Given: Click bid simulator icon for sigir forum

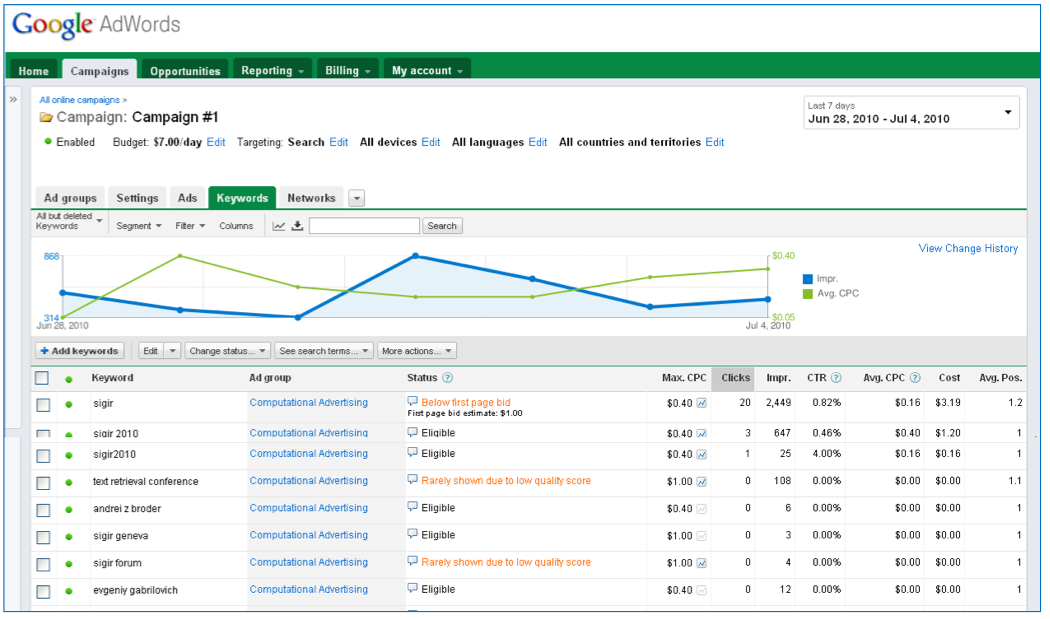Looking at the screenshot, I should click(x=701, y=563).
